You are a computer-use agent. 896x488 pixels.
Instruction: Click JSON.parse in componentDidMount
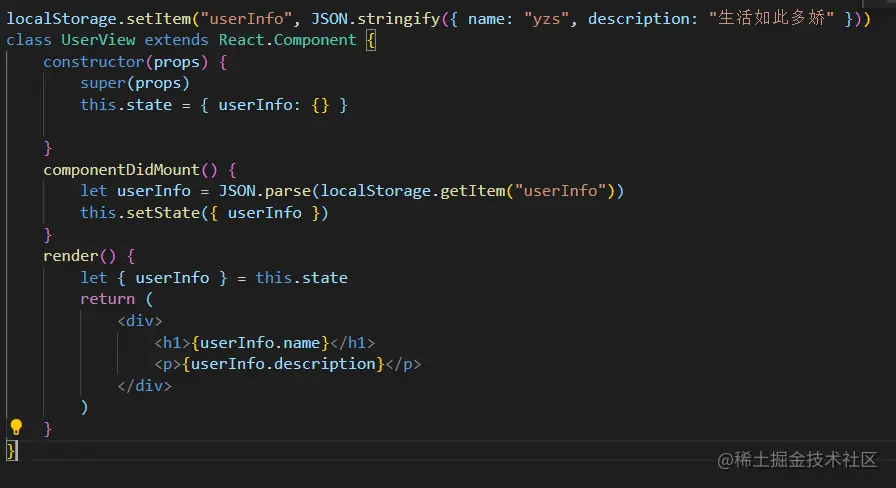click(x=265, y=191)
